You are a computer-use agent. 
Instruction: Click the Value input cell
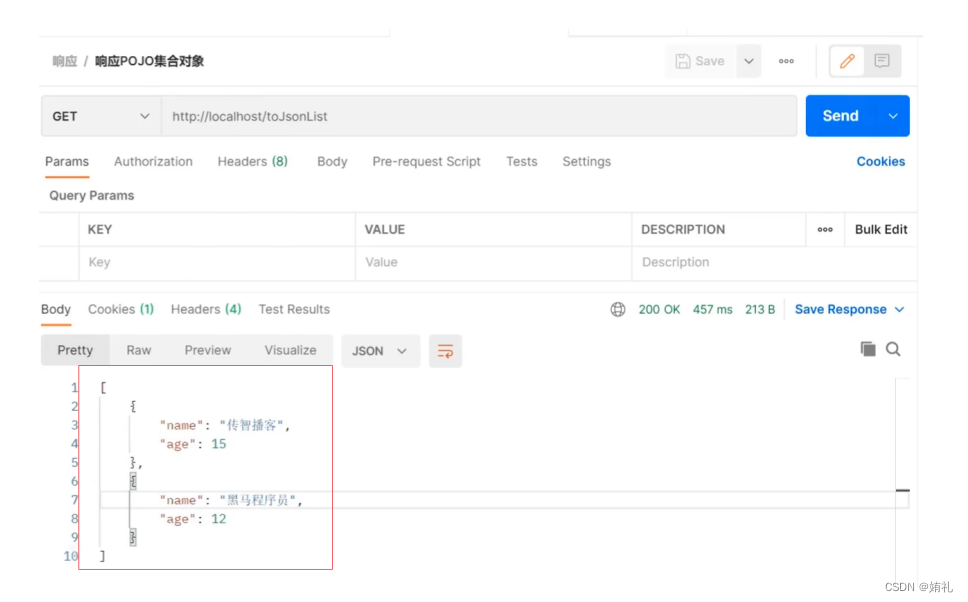[493, 262]
